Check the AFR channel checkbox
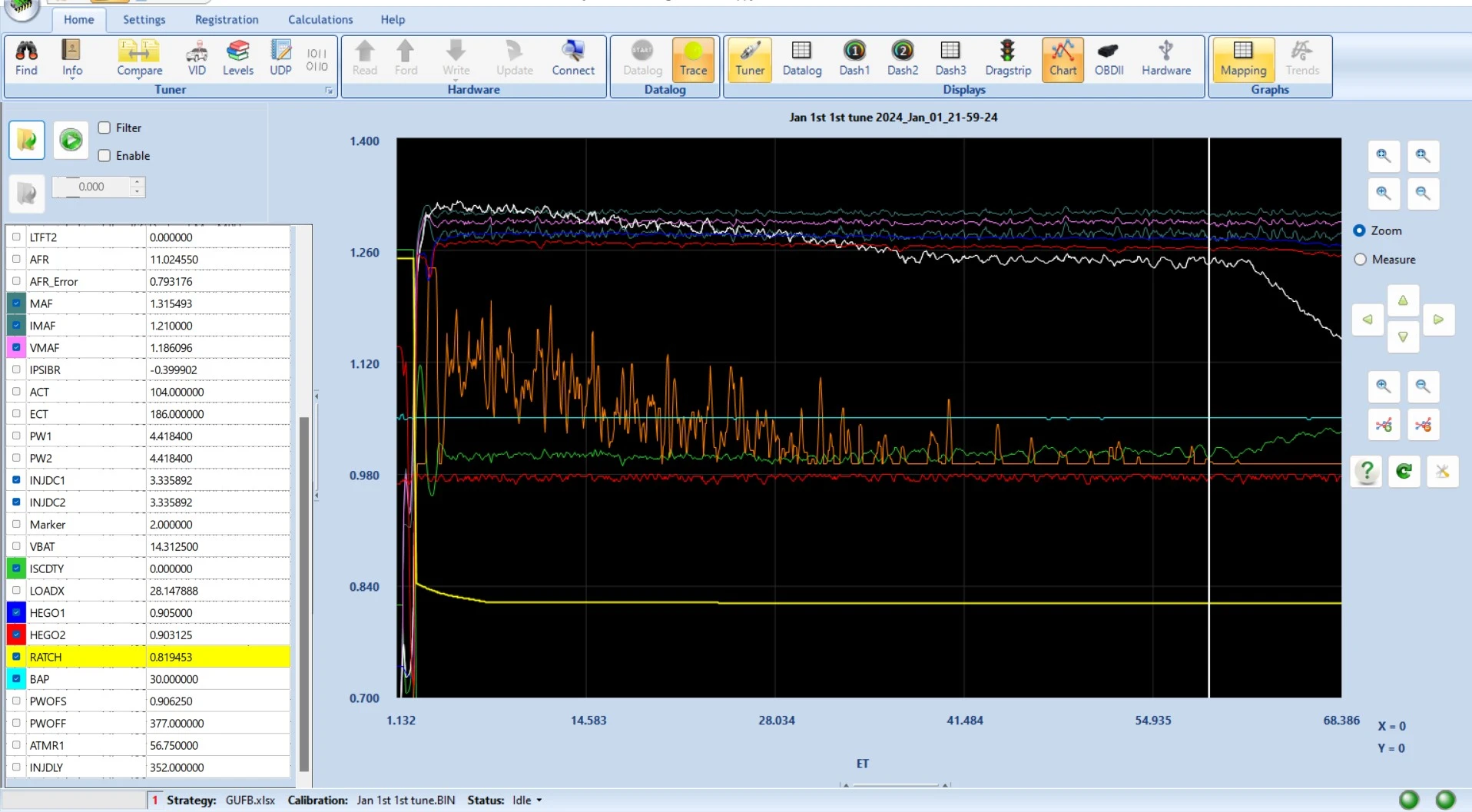This screenshot has width=1472, height=812. (x=16, y=259)
